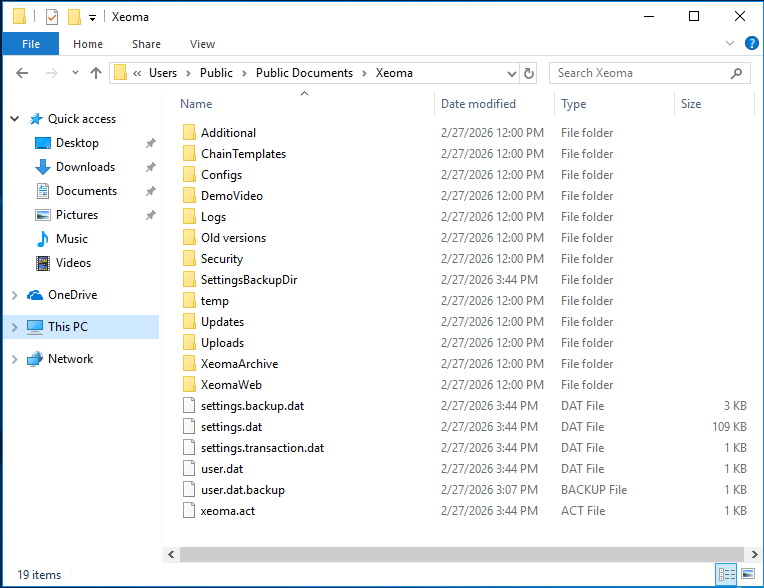Viewport: 764px width, 588px height.
Task: Click the Public Documents breadcrumb segment
Action: (x=304, y=73)
